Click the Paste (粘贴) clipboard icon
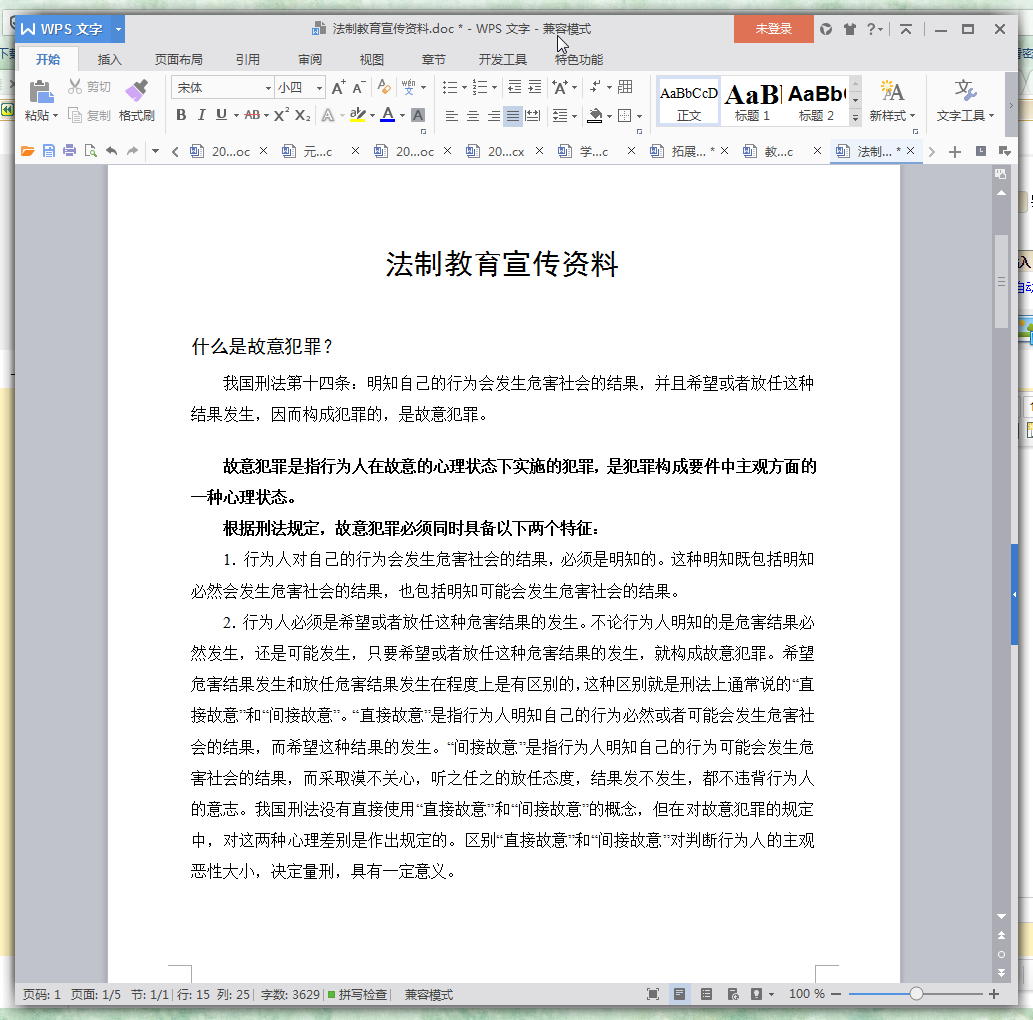1033x1020 pixels. (41, 92)
